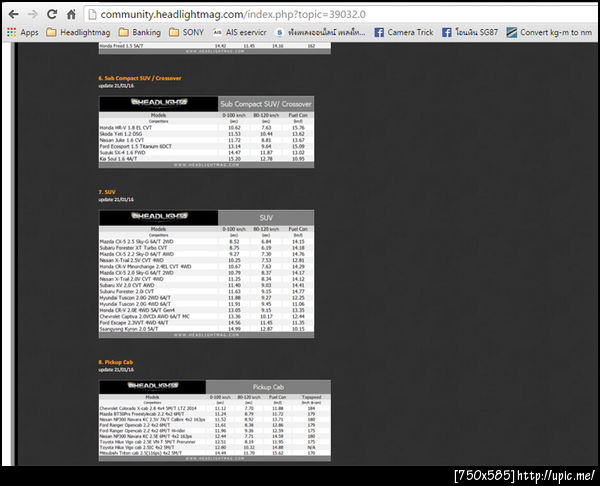This screenshot has height=486, width=600.
Task: Click the 'Suzuki SX-4 1.6 FWD' row
Action: pyautogui.click(x=207, y=152)
